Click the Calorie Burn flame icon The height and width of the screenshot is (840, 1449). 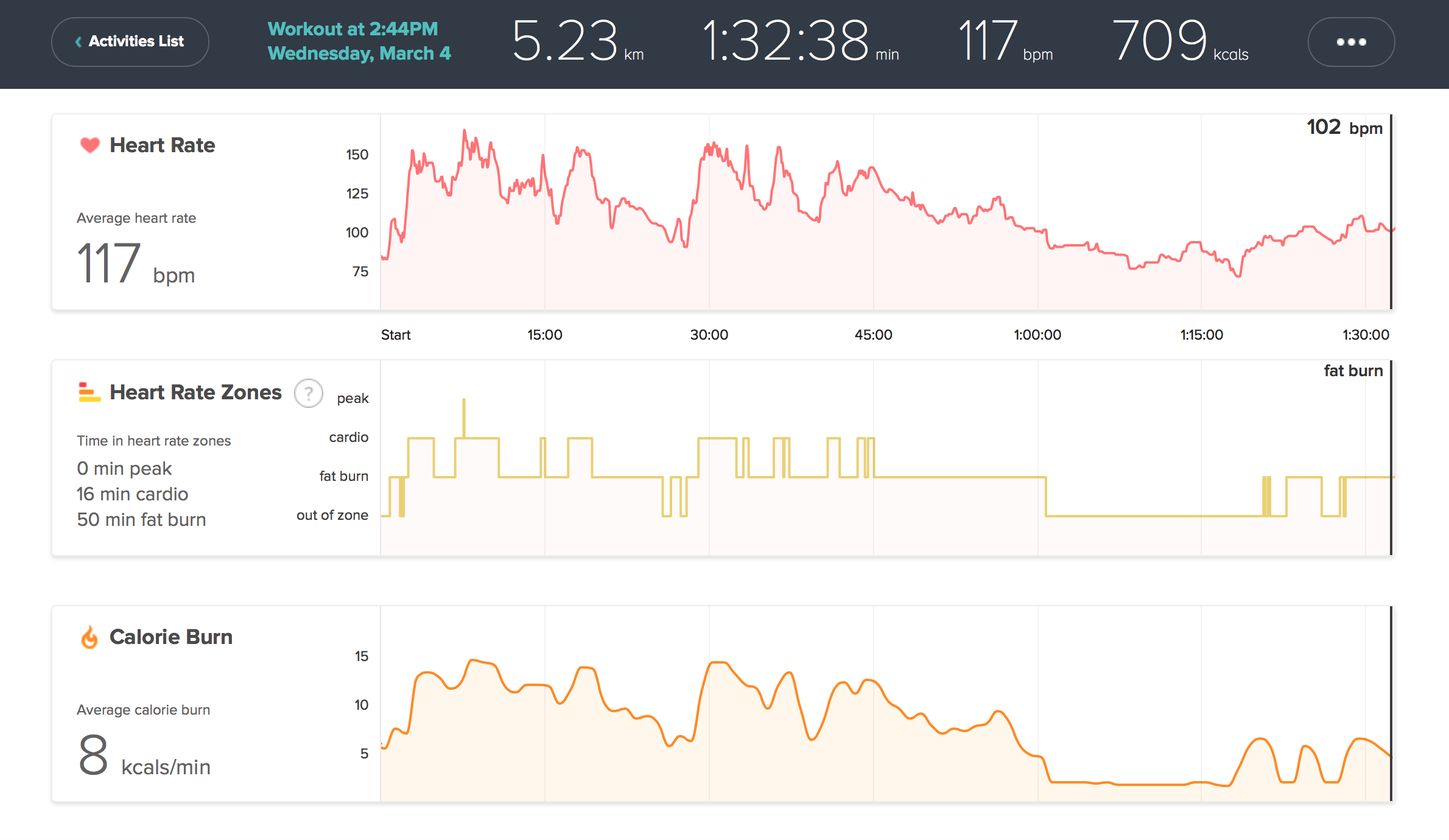89,637
